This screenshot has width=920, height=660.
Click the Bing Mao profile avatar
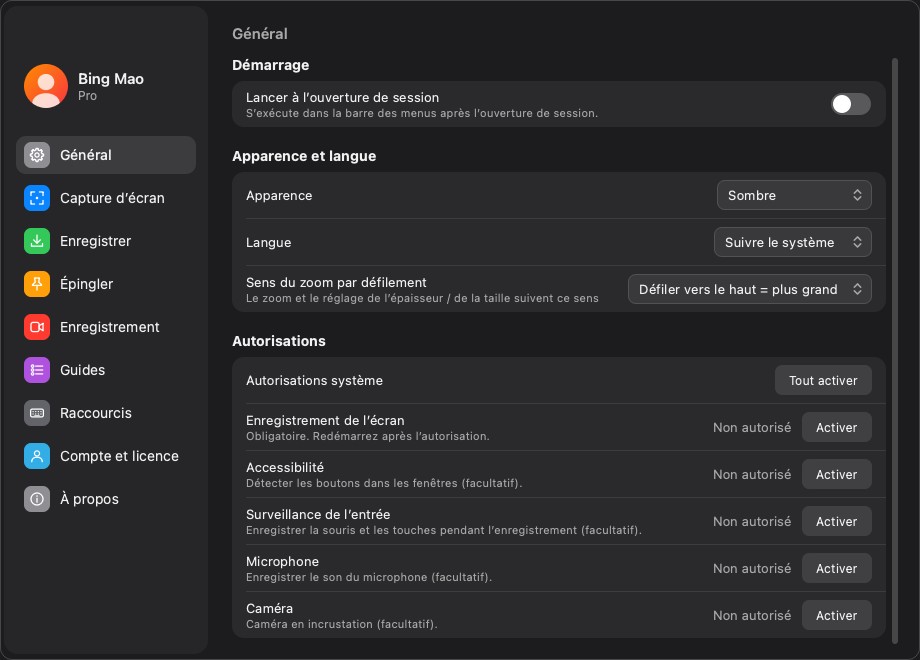click(46, 86)
